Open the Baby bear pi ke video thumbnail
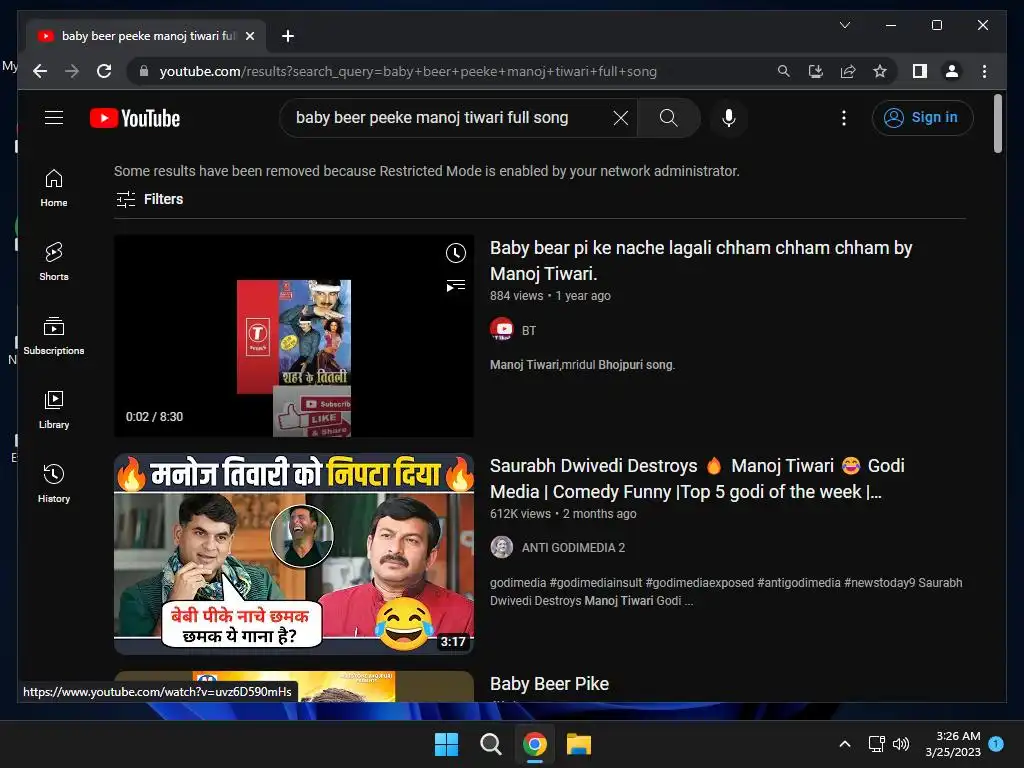Viewport: 1024px width, 768px height. tap(294, 336)
